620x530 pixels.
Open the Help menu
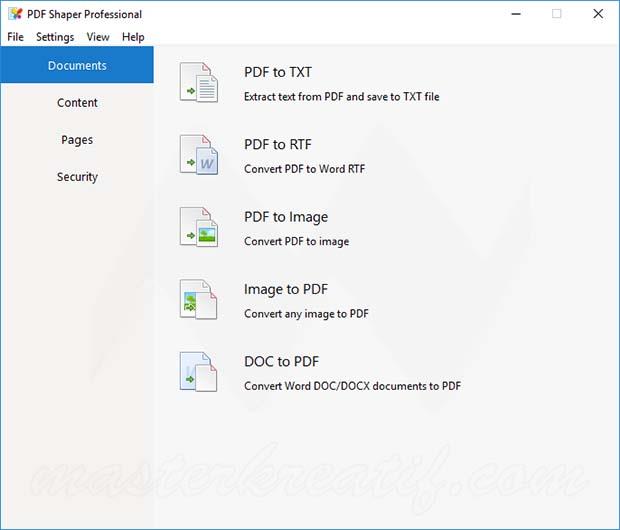(133, 37)
